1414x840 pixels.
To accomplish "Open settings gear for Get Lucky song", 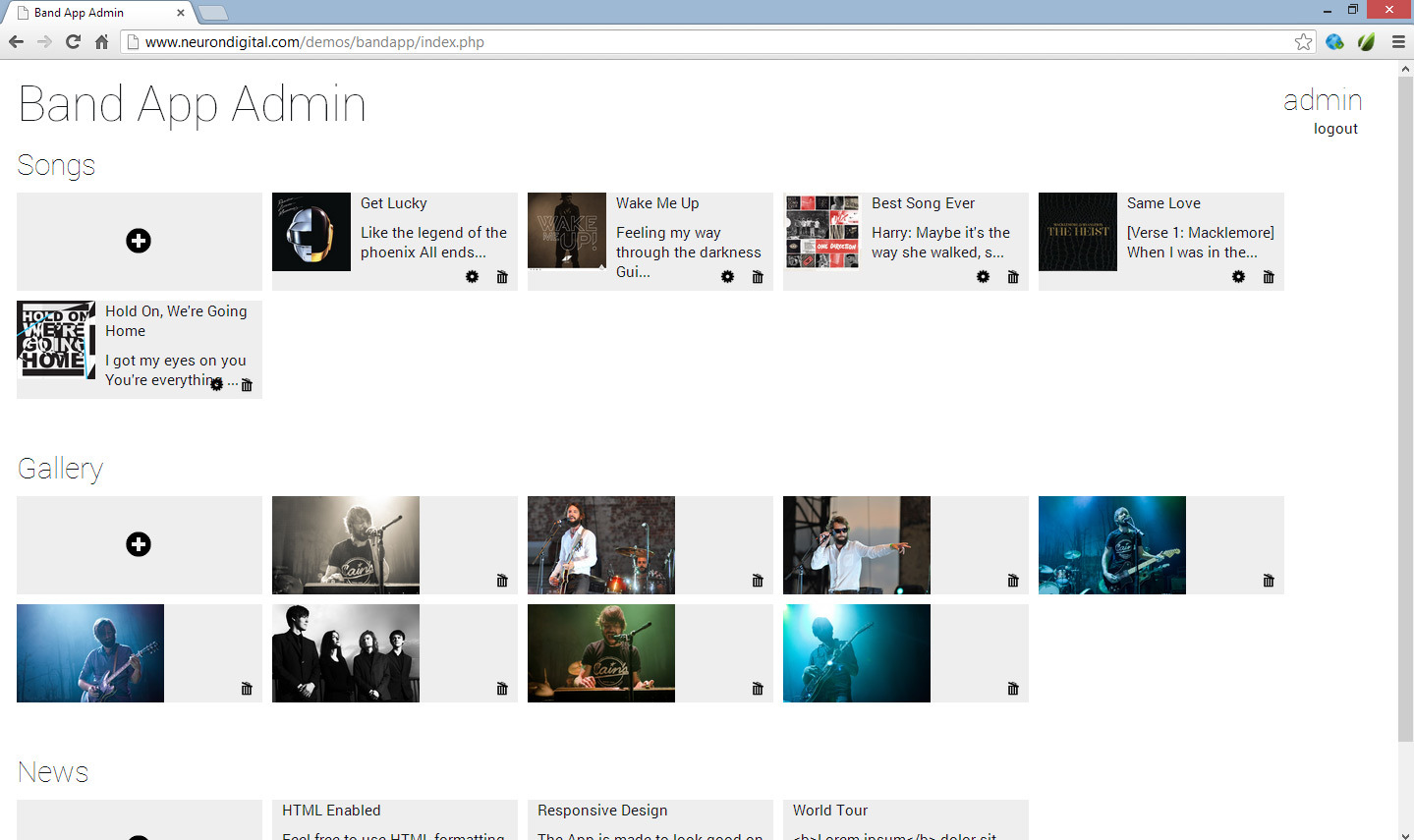I will (x=473, y=277).
